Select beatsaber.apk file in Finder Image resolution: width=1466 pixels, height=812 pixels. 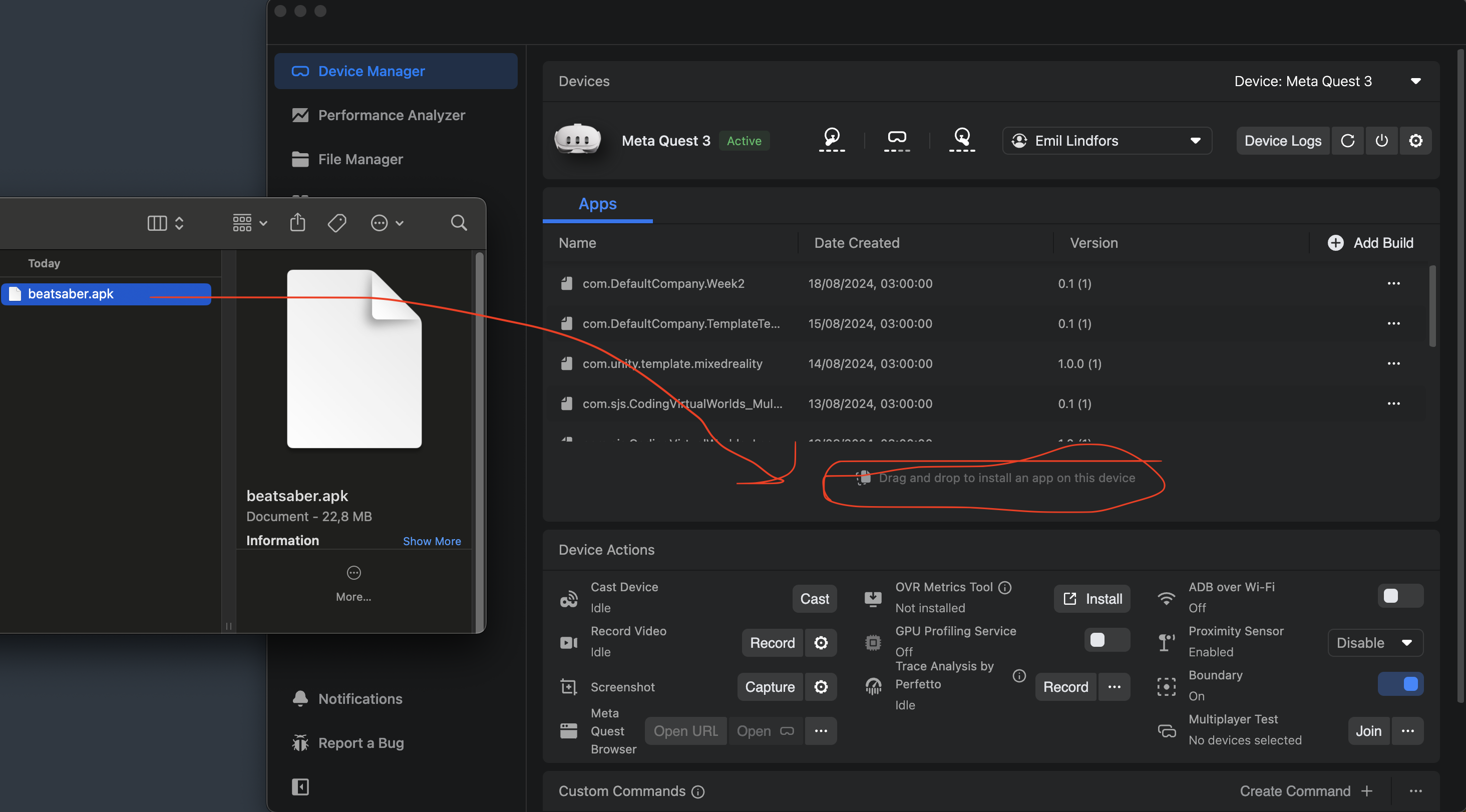pos(71,294)
